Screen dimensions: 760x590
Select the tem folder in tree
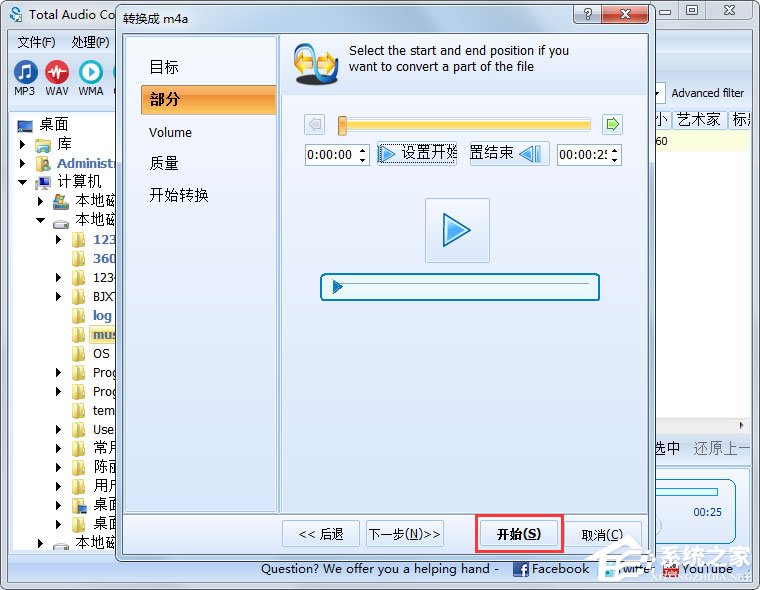(104, 411)
